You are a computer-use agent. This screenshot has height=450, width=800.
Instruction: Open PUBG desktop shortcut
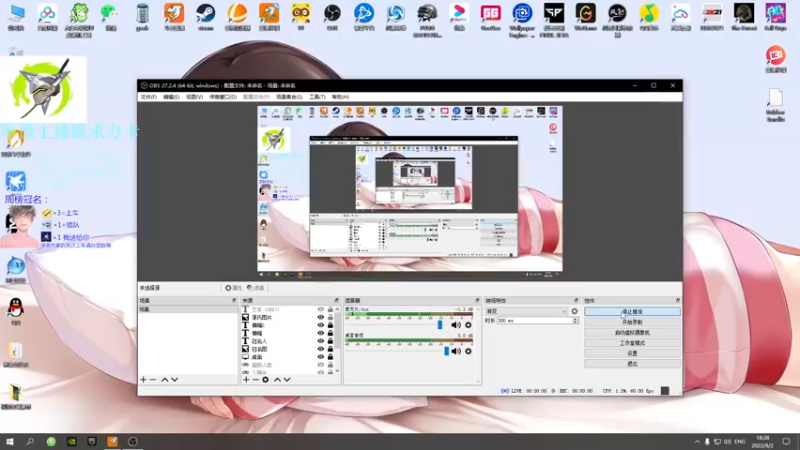coord(427,19)
